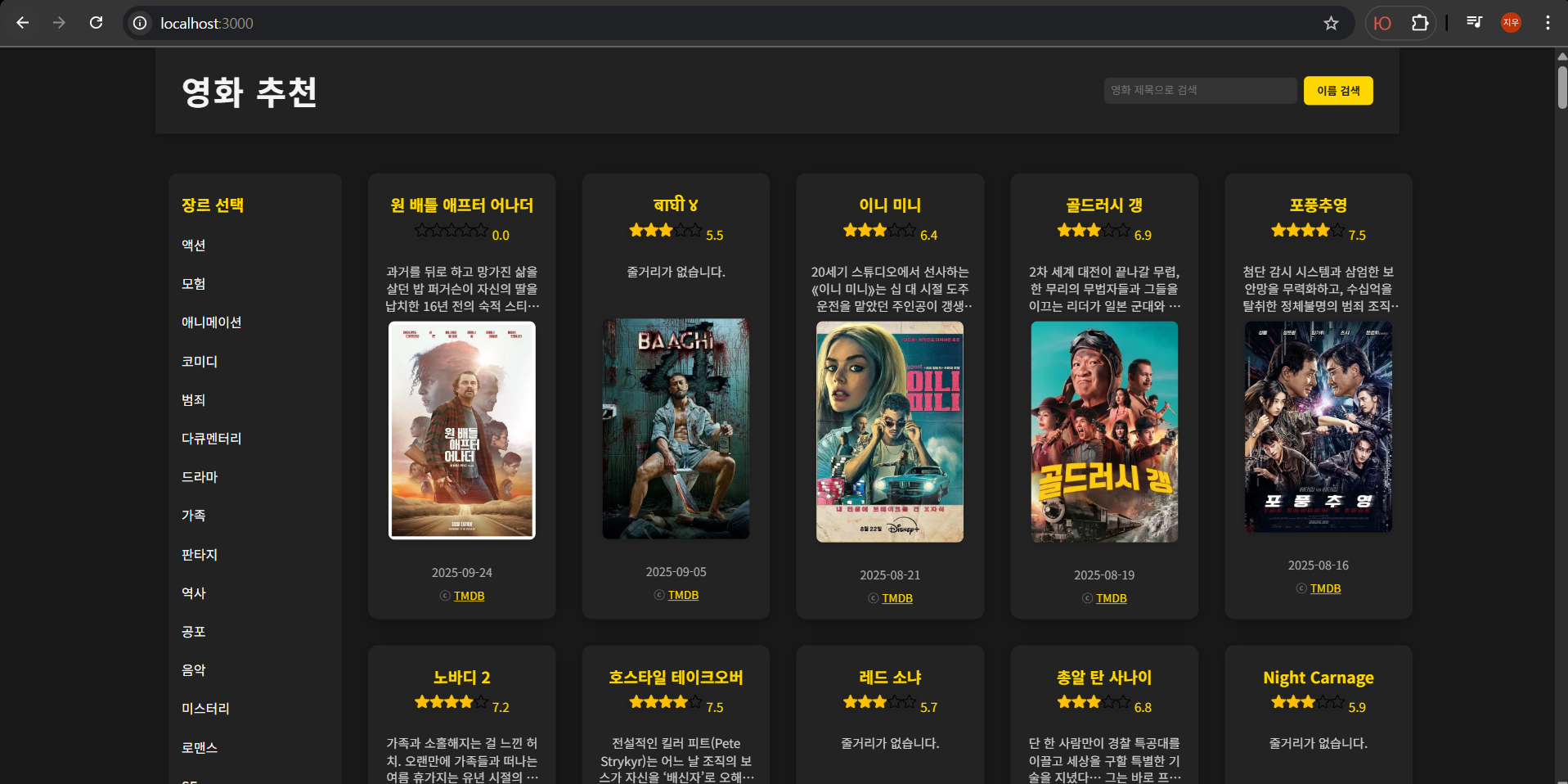Click the 원 배틀 애프터 어나더 title
The image size is (1568, 784).
(x=462, y=205)
